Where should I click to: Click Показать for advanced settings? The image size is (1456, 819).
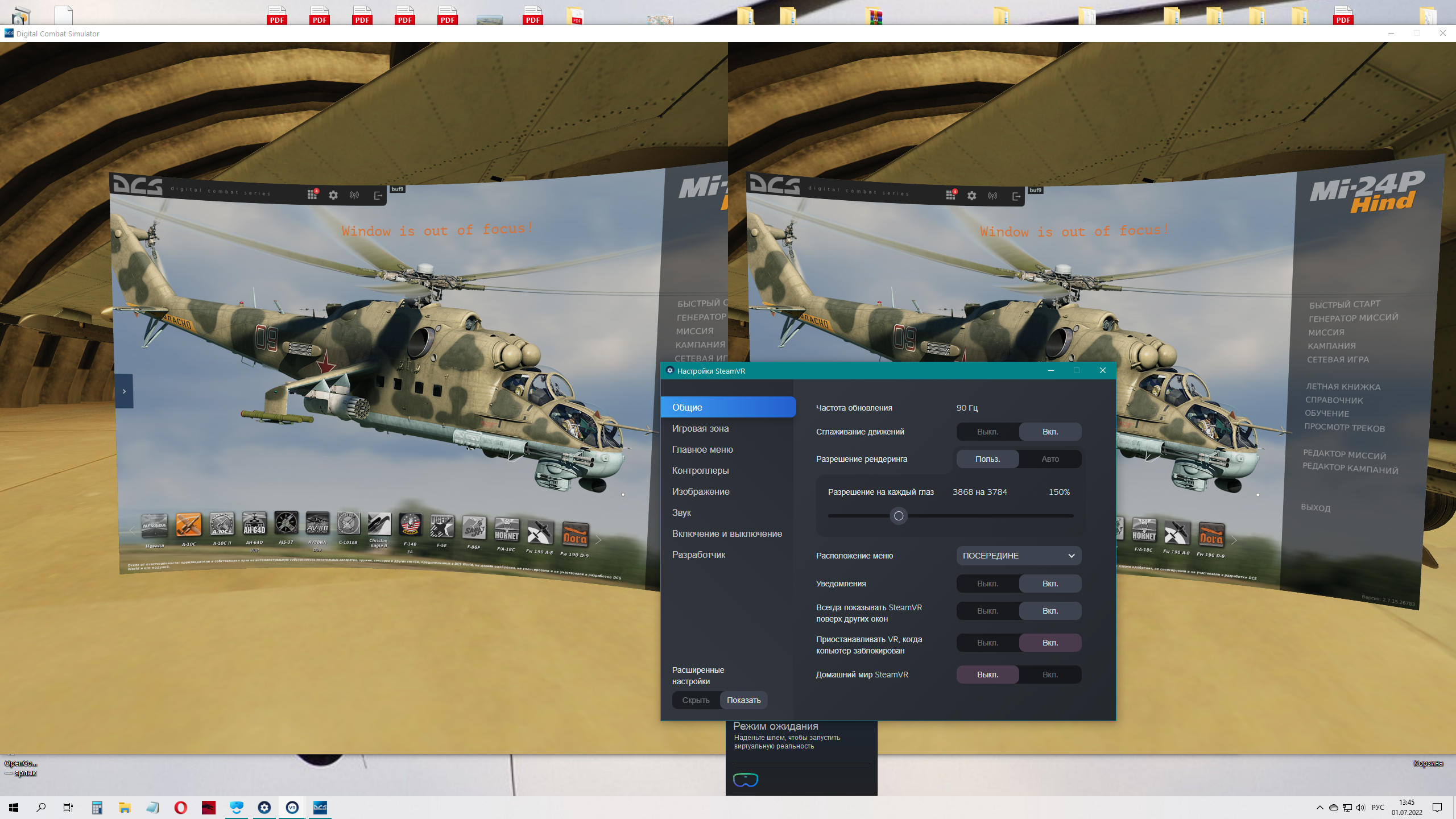[743, 700]
